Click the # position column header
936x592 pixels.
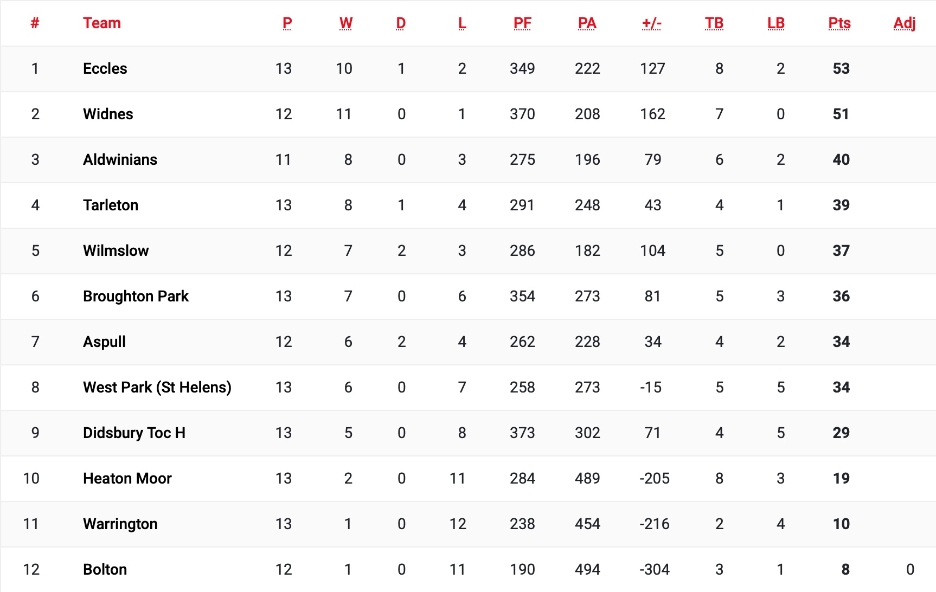tap(35, 23)
